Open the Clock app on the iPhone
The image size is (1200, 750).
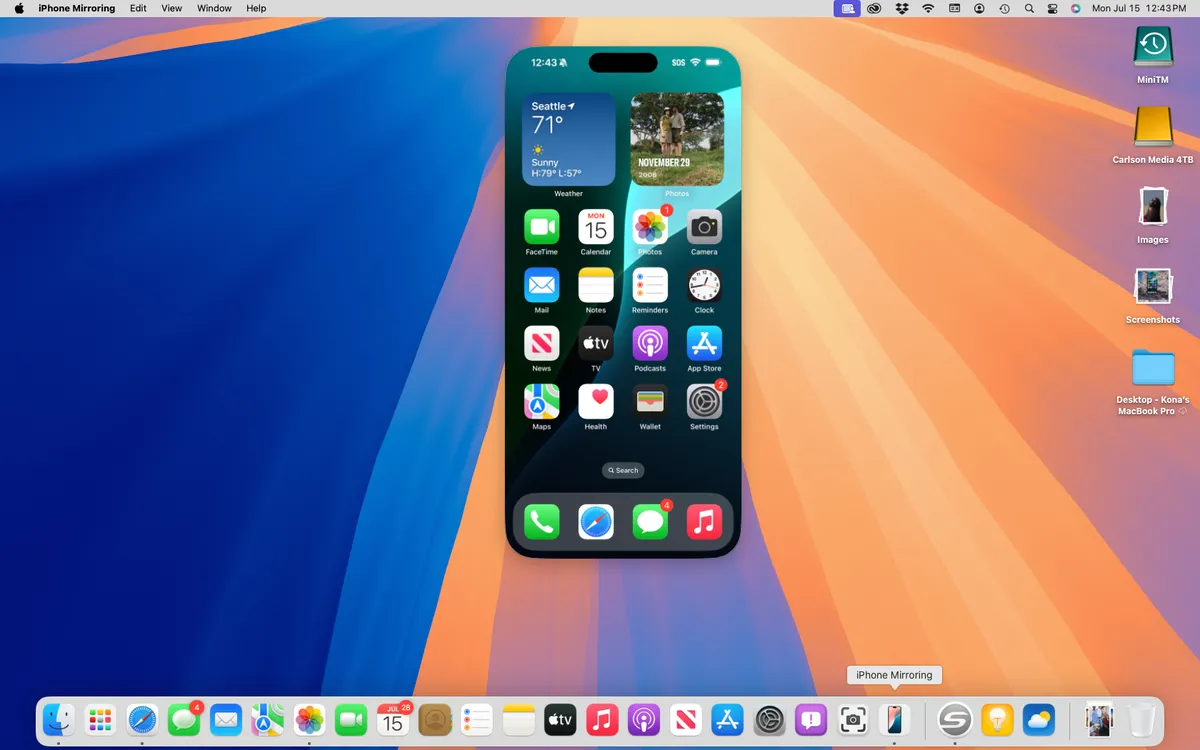704,285
